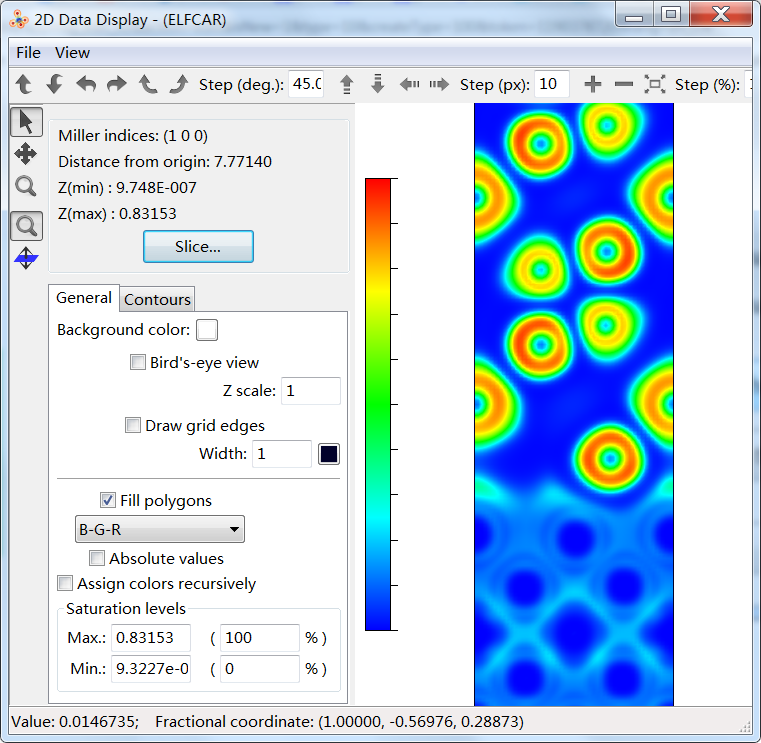The width and height of the screenshot is (761, 743).
Task: Click the move left translation arrow
Action: point(409,84)
